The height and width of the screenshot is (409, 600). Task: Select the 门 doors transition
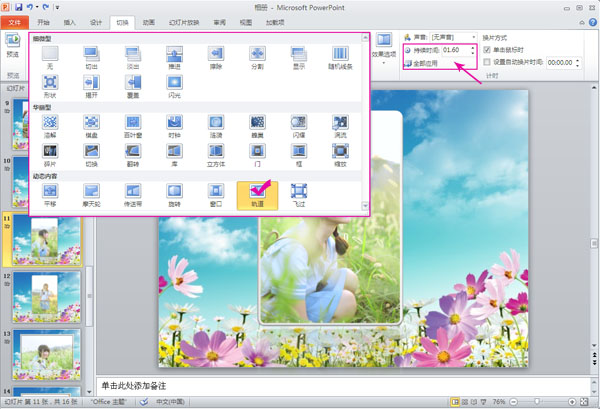[x=258, y=155]
